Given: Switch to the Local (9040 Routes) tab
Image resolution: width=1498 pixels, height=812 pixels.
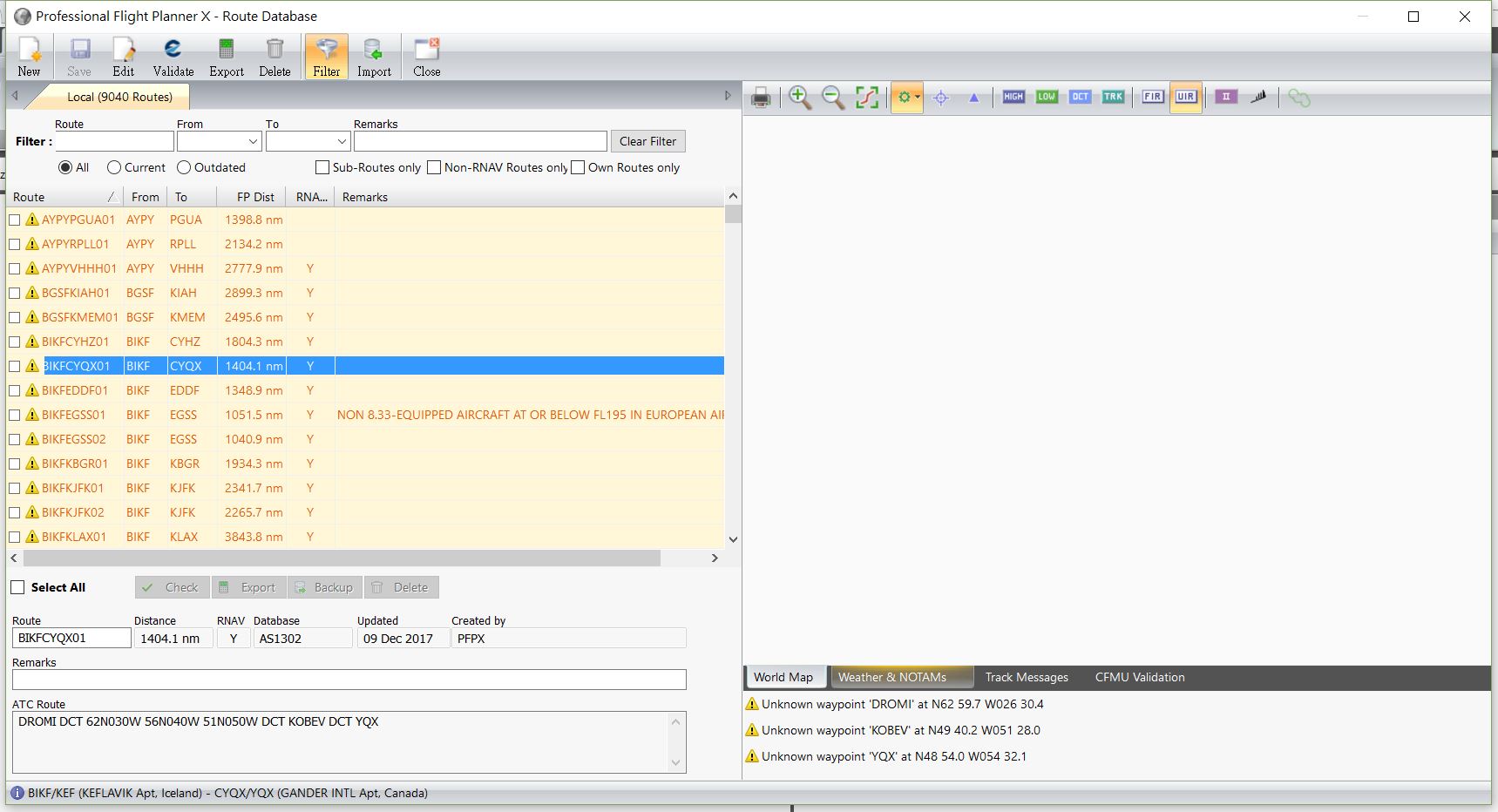Looking at the screenshot, I should [119, 97].
